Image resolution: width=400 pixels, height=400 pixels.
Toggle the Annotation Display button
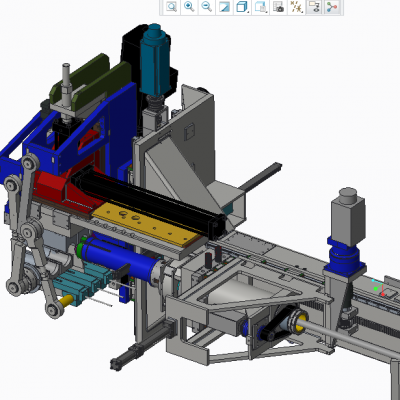[314, 7]
